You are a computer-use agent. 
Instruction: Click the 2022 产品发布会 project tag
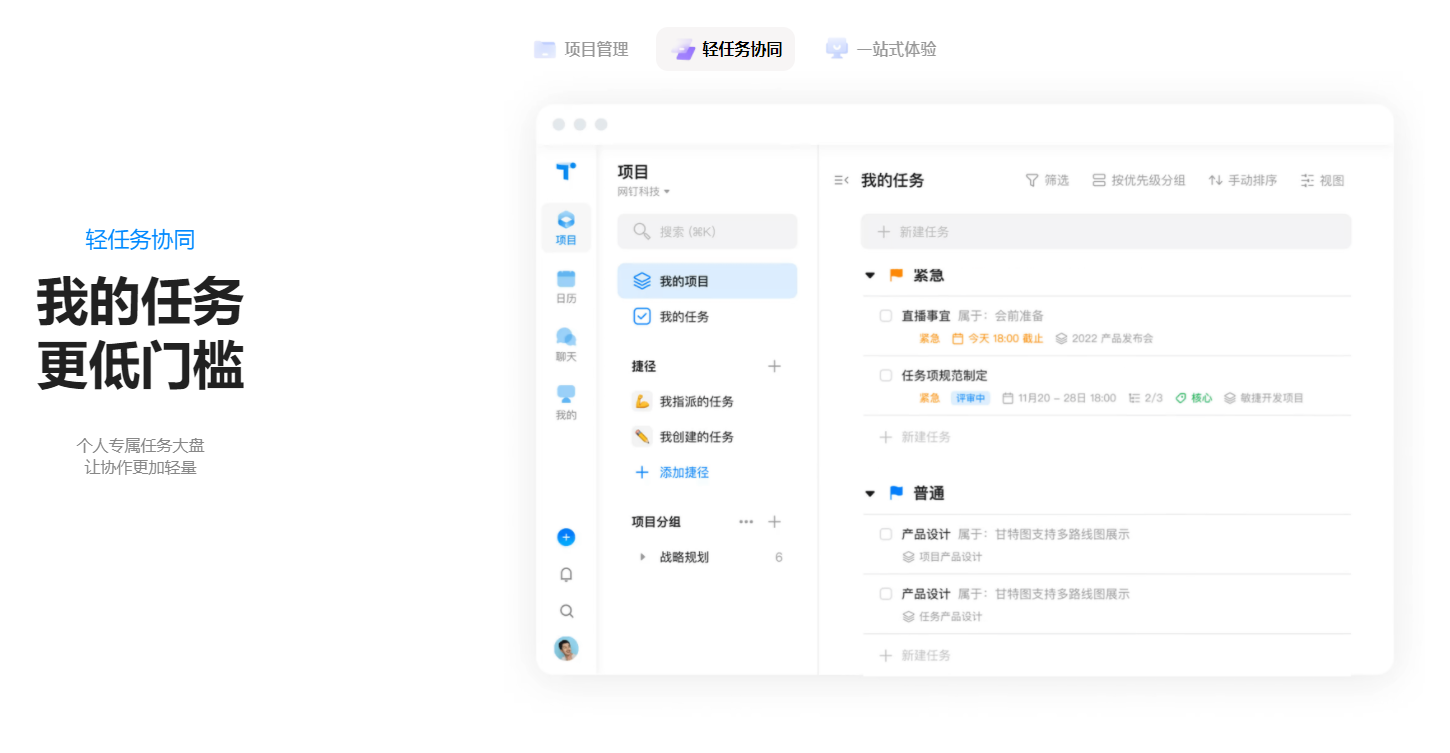(1105, 338)
